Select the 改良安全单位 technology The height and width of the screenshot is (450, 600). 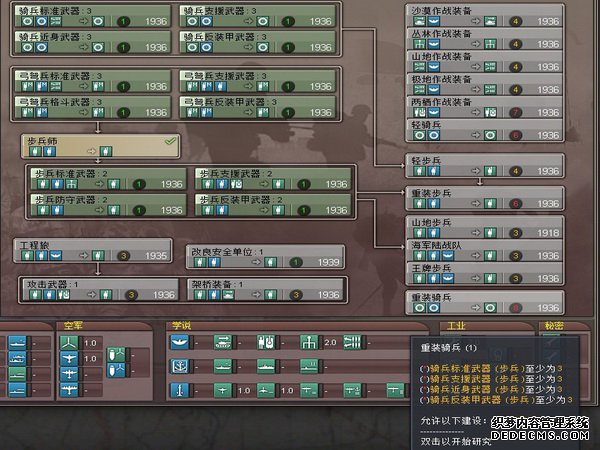(266, 257)
